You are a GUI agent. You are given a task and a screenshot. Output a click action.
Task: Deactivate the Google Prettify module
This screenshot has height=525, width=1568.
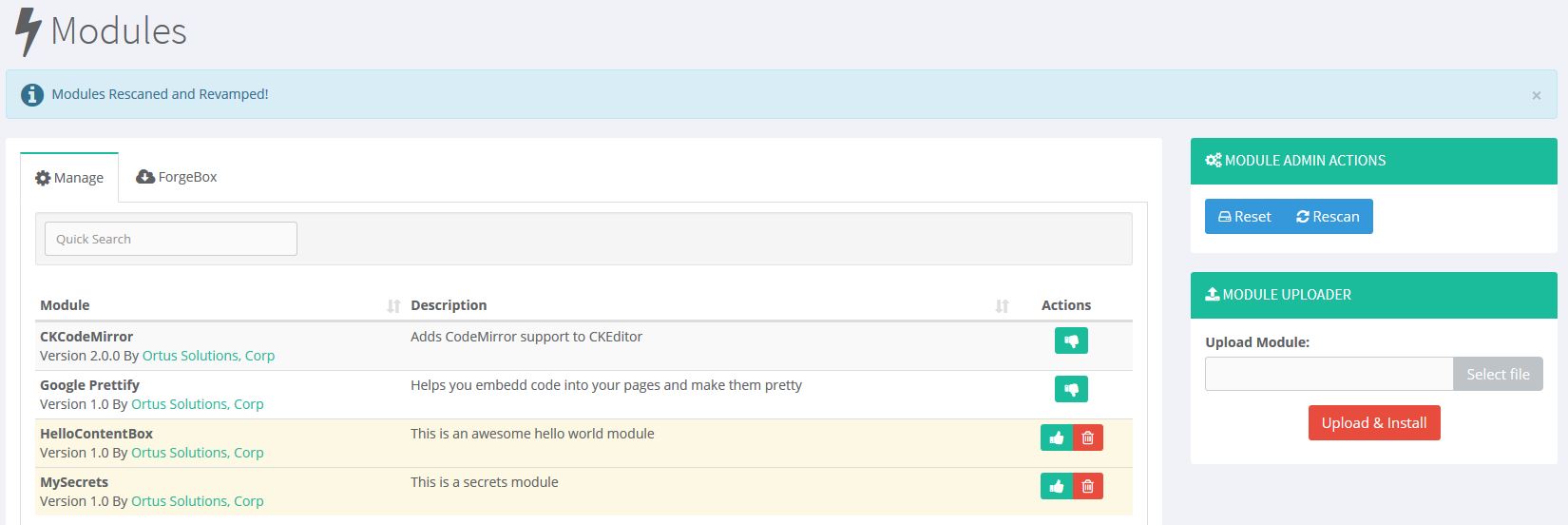point(1071,389)
